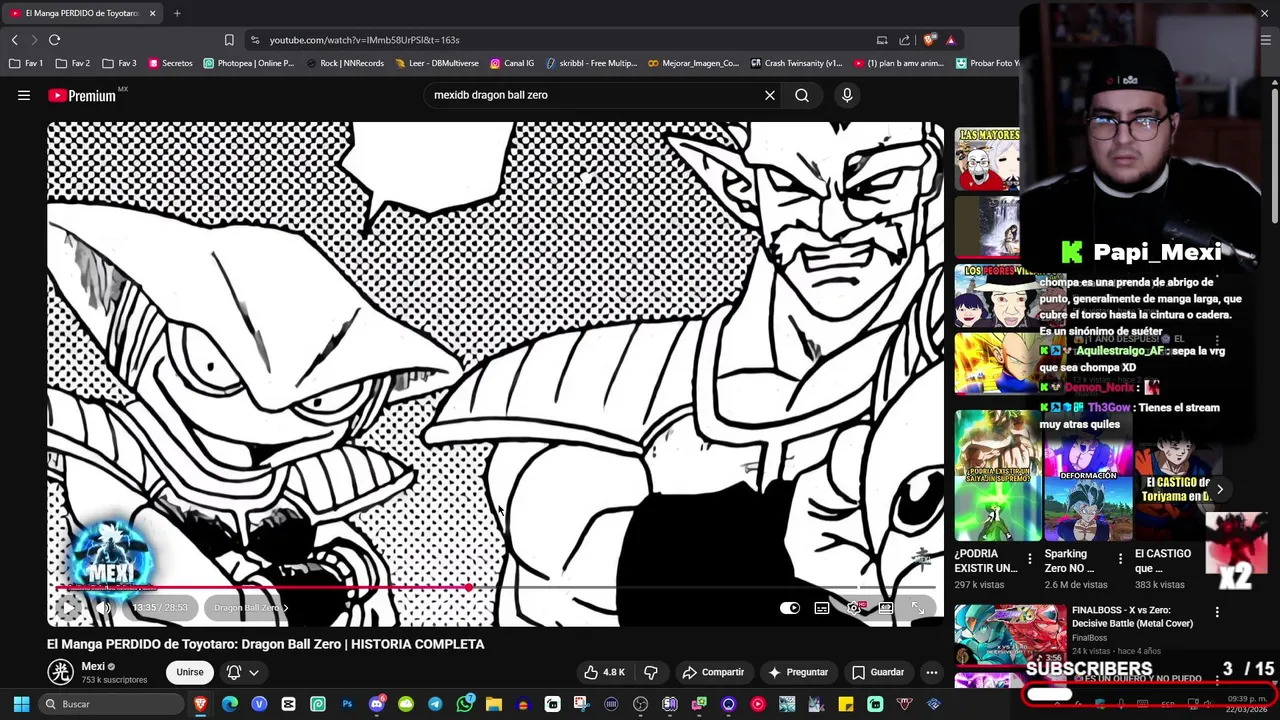Open a new browser tab with plus
The width and height of the screenshot is (1280, 720).
pyautogui.click(x=177, y=13)
